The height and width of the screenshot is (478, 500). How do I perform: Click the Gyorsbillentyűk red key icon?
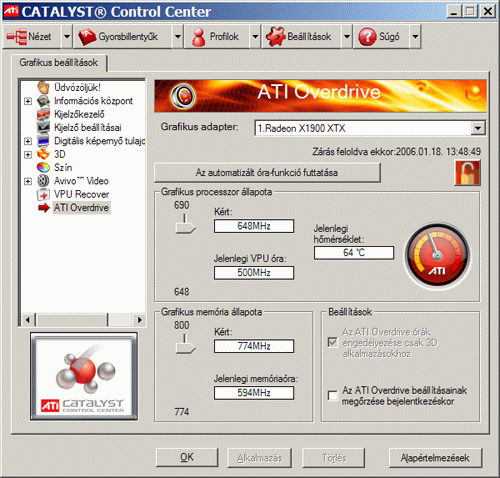(x=87, y=37)
